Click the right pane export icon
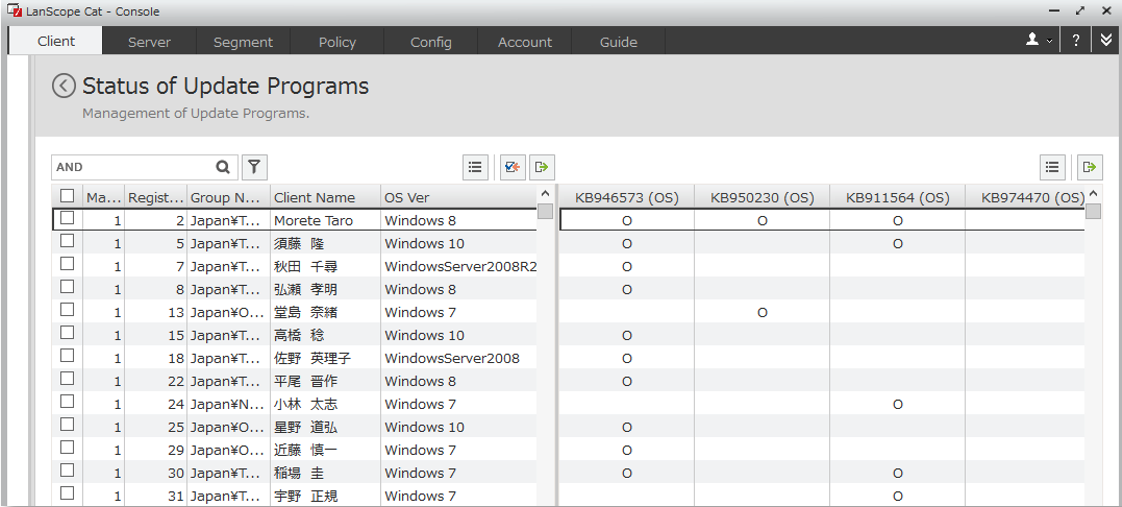1122x507 pixels. click(x=1090, y=167)
